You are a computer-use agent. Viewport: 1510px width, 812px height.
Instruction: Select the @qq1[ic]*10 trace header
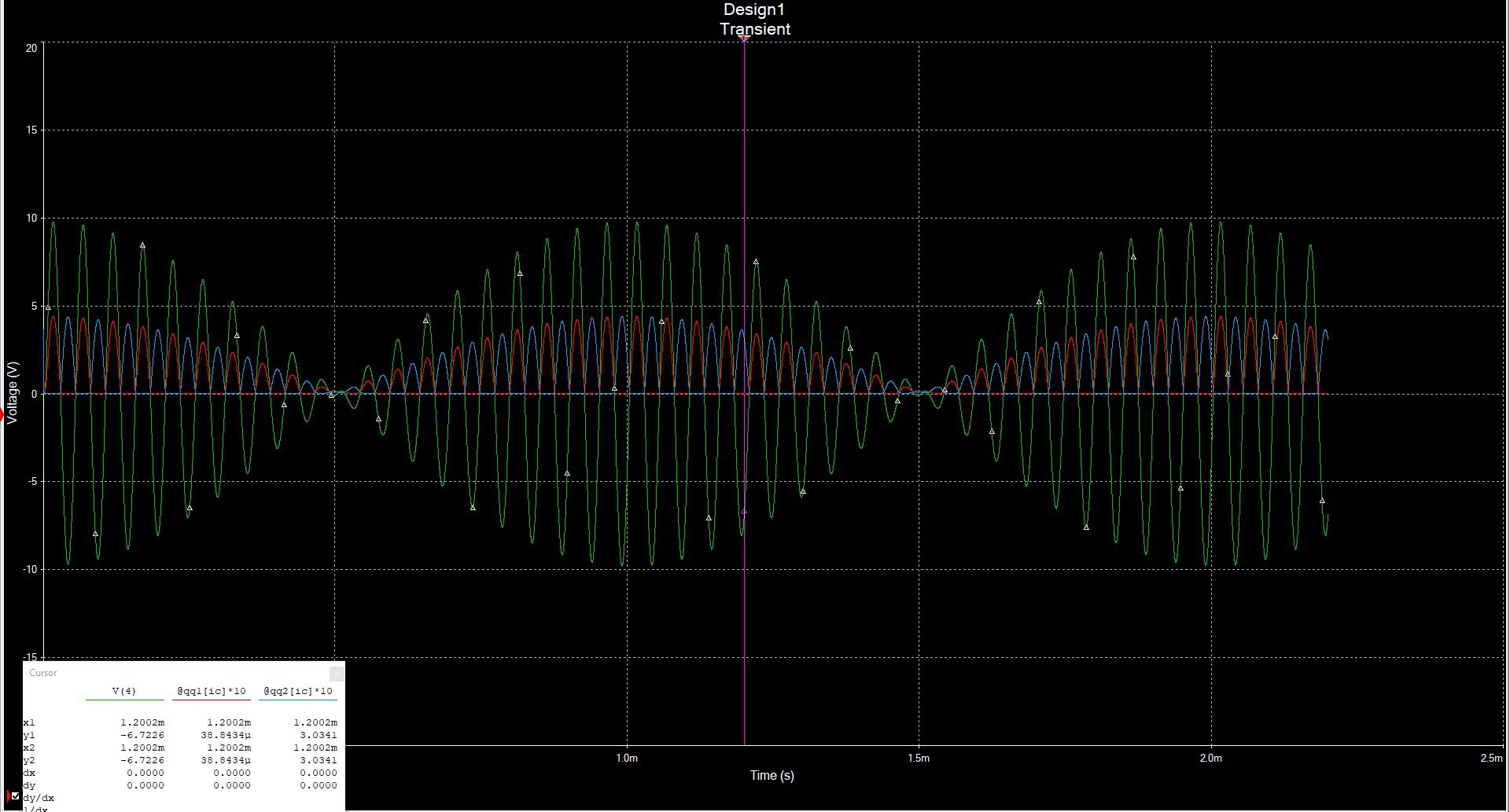(212, 692)
